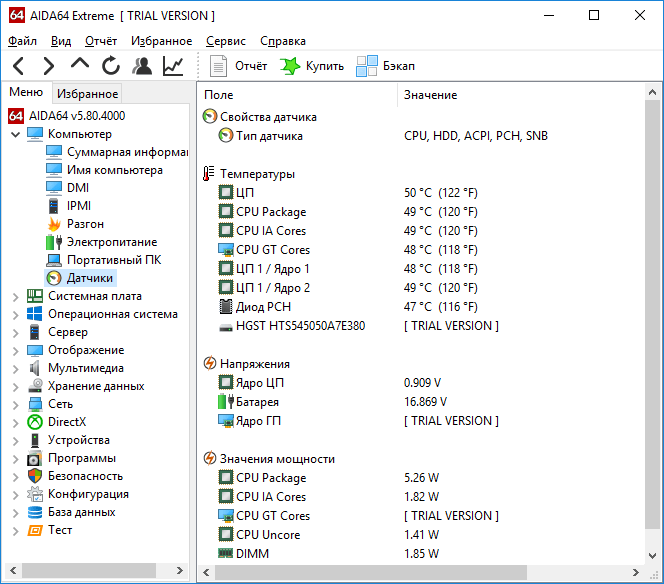Open the user favorites person icon
The height and width of the screenshot is (584, 664).
coord(142,66)
